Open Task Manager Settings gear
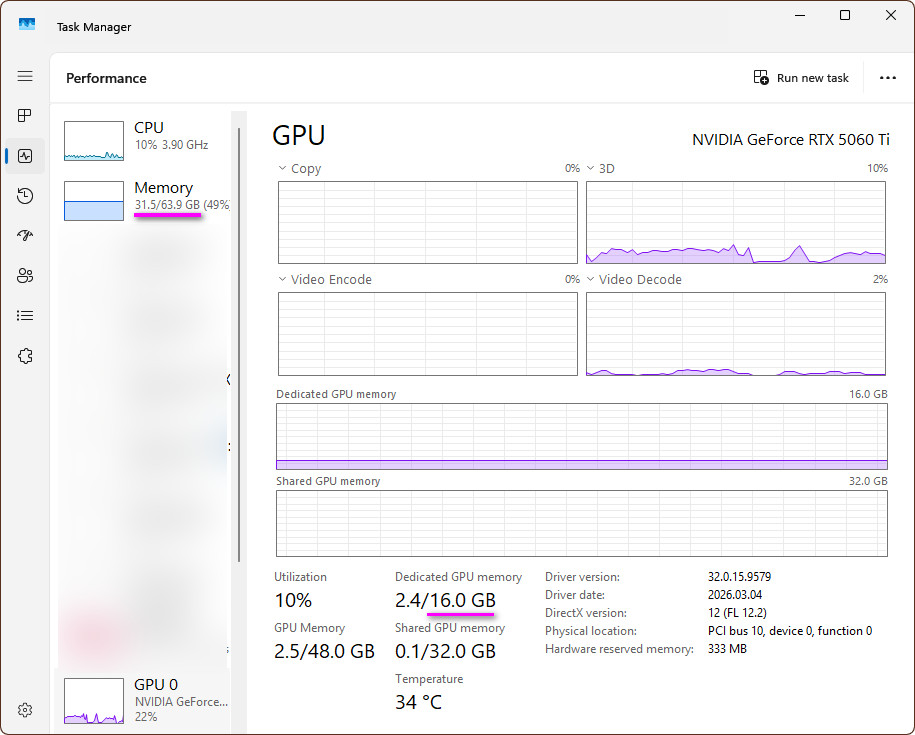Screen dimensions: 915x735 [25, 710]
